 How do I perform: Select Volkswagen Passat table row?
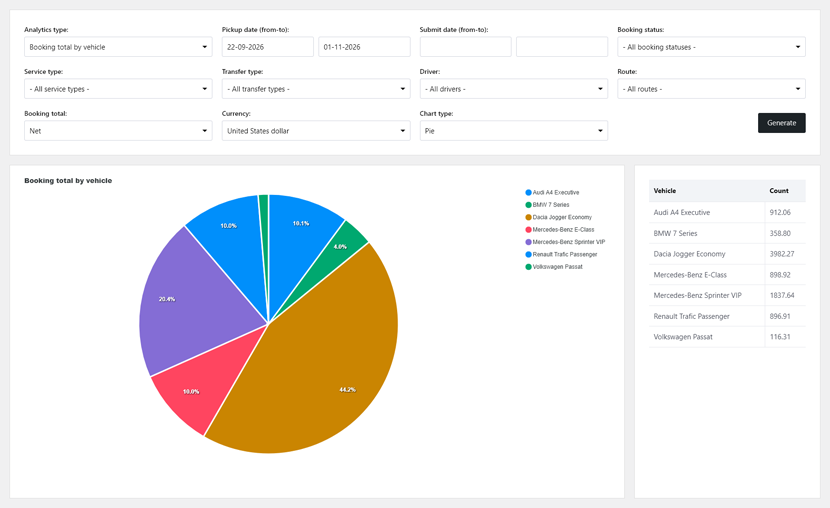727,337
